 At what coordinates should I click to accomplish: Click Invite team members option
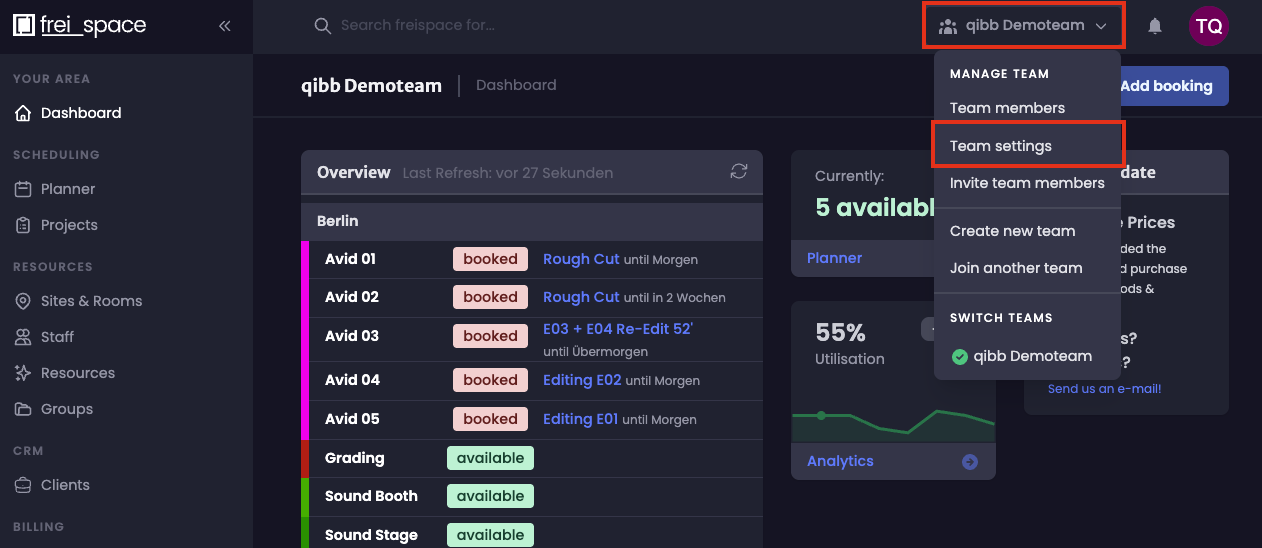click(x=1027, y=183)
